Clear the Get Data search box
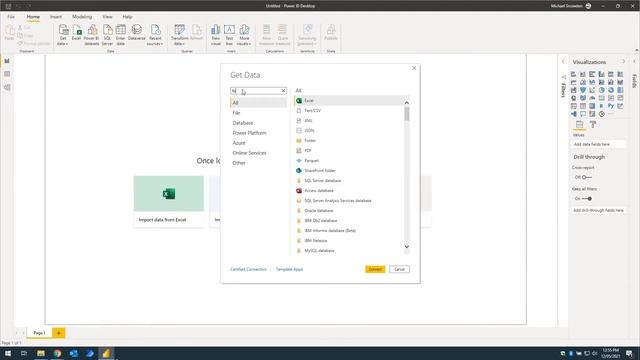The image size is (640, 360). (283, 91)
